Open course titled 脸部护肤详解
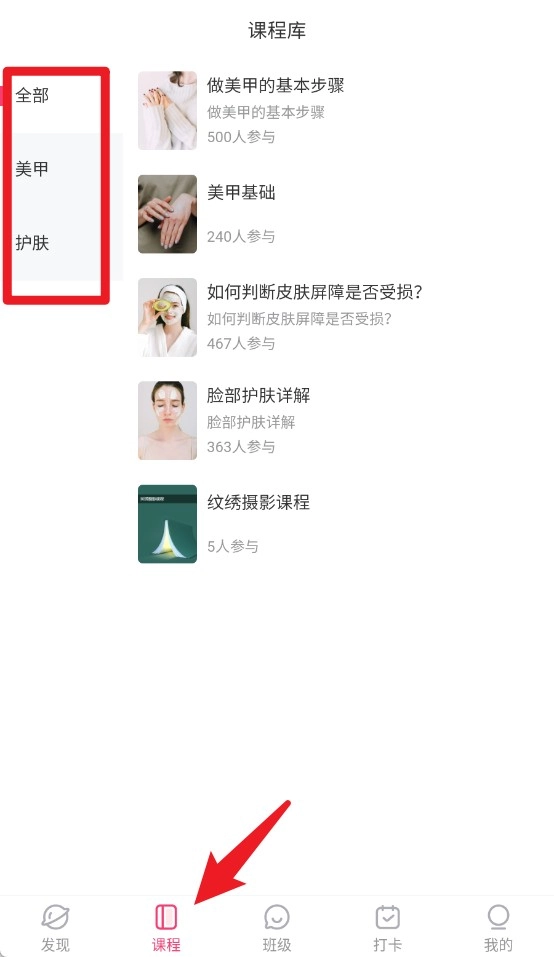The image size is (554, 957). (x=258, y=395)
